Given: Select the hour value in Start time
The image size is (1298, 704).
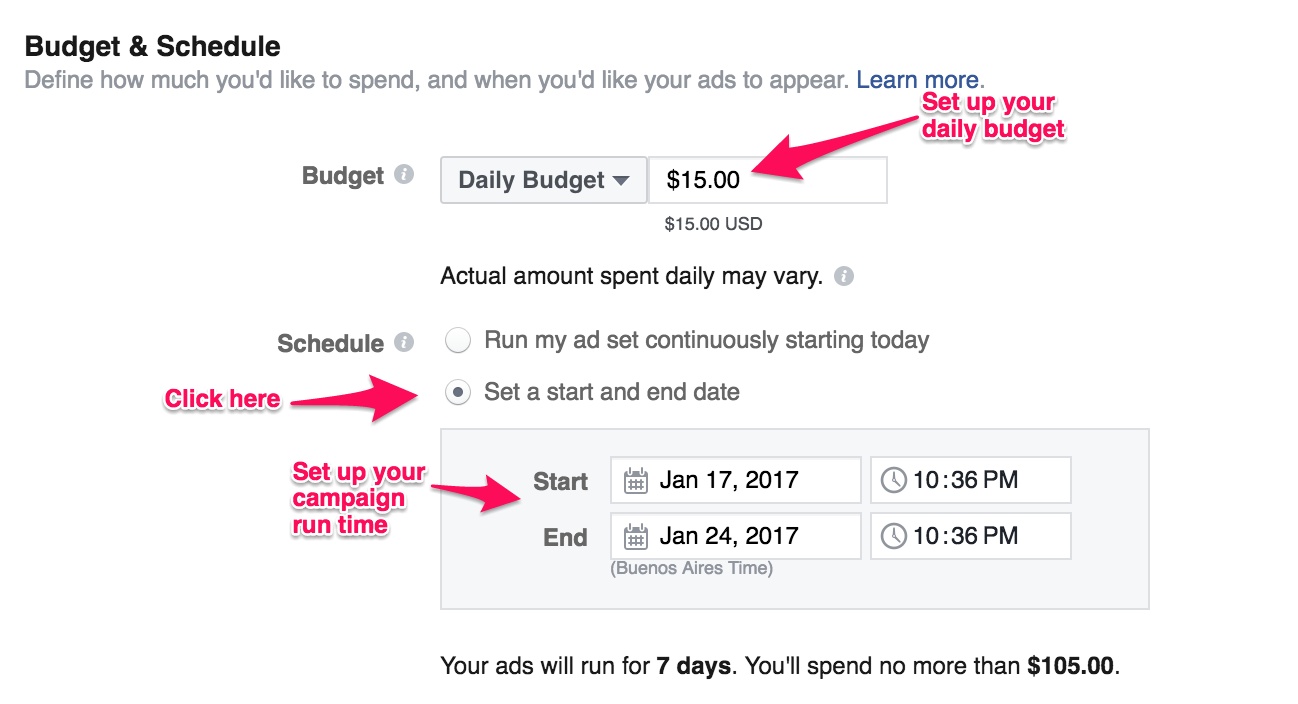Looking at the screenshot, I should pyautogui.click(x=925, y=481).
